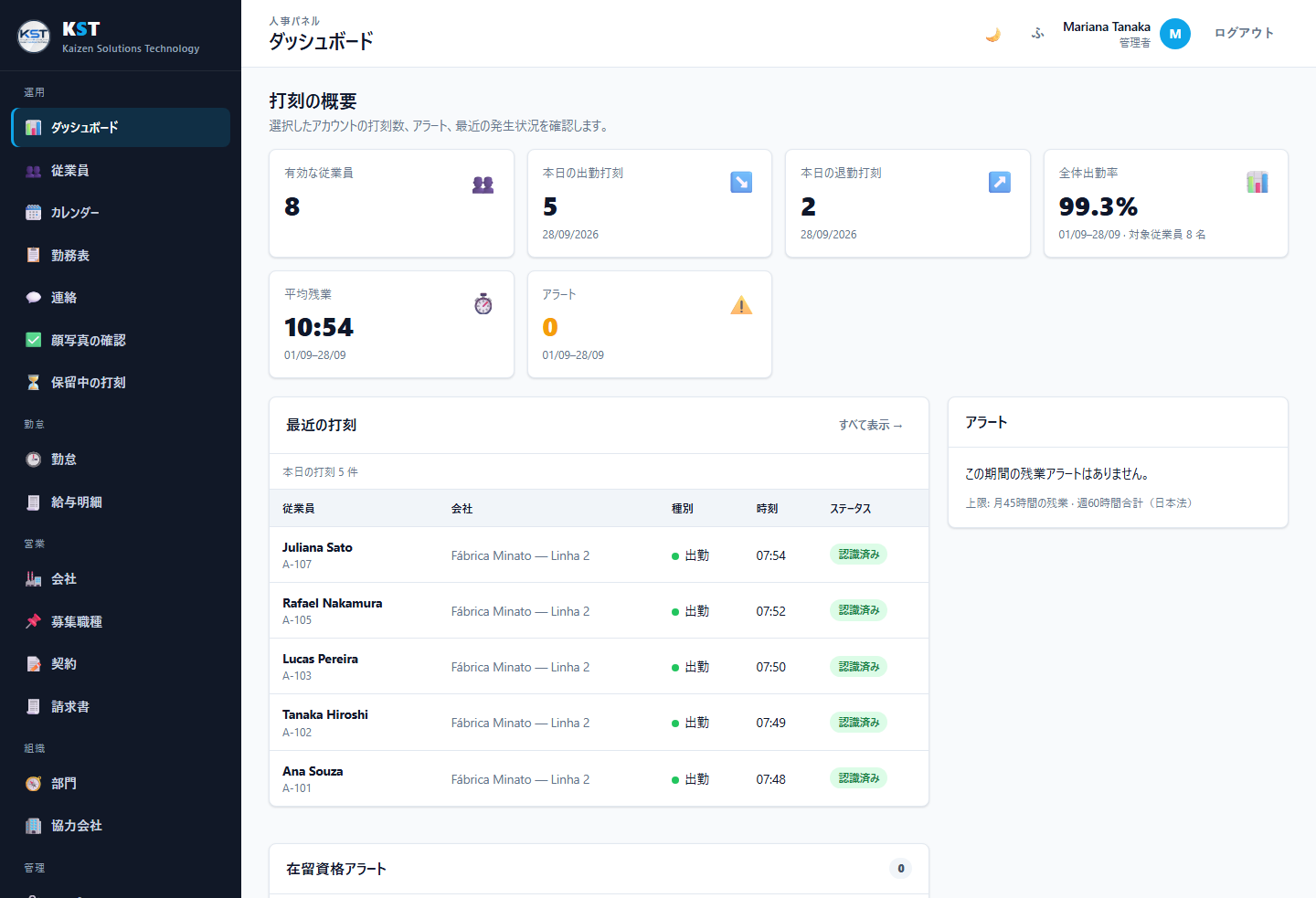Open the 連絡 messages section
Screen dimensions: 1316x898
(121, 298)
